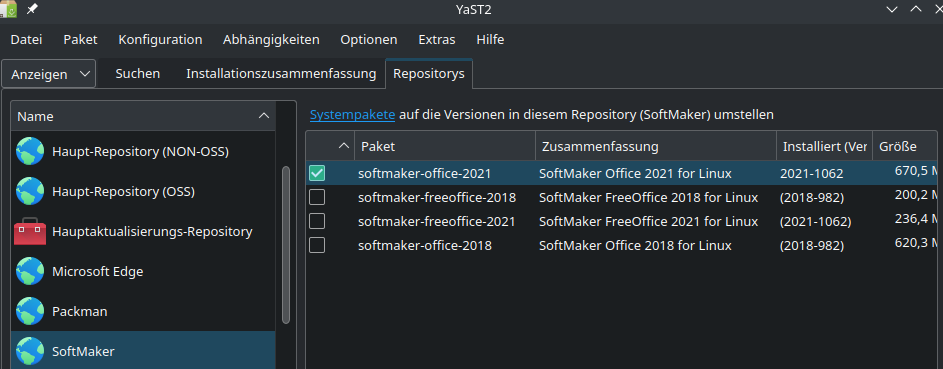Sort by the Zusammenfassung column header
The width and height of the screenshot is (943, 369).
point(656,146)
